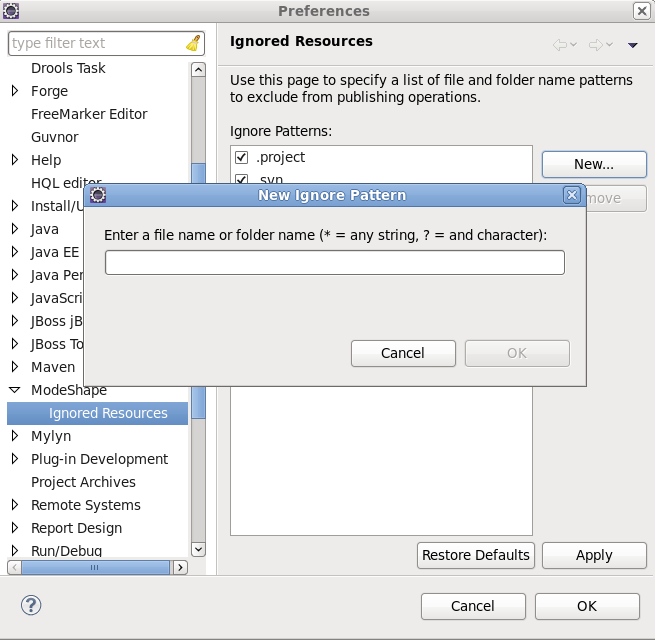
Task: Close the New Ignore Pattern dialog
Action: point(571,195)
